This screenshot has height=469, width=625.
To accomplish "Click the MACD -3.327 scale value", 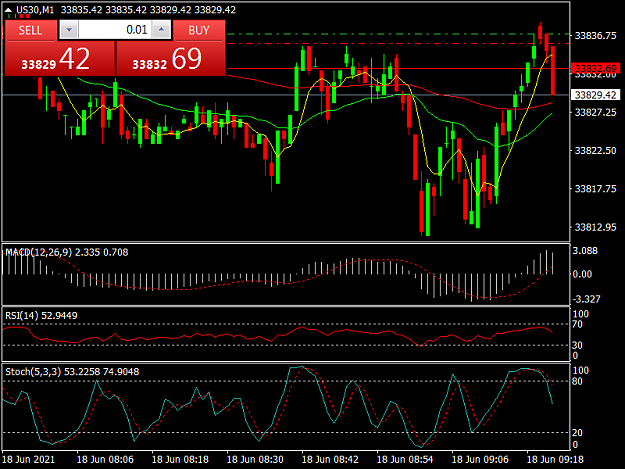I will pos(586,299).
